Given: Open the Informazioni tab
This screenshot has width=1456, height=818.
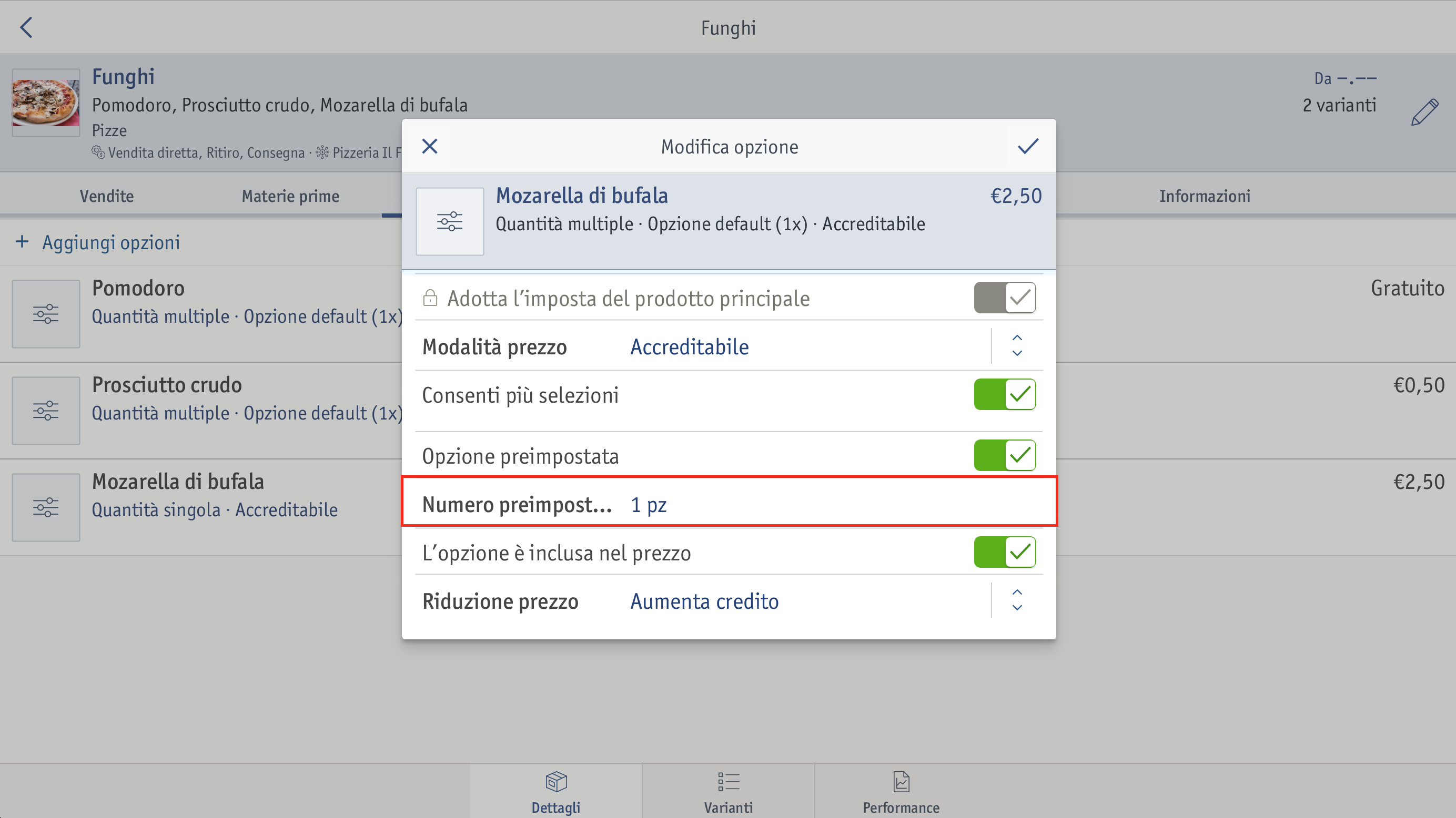Looking at the screenshot, I should [1205, 196].
